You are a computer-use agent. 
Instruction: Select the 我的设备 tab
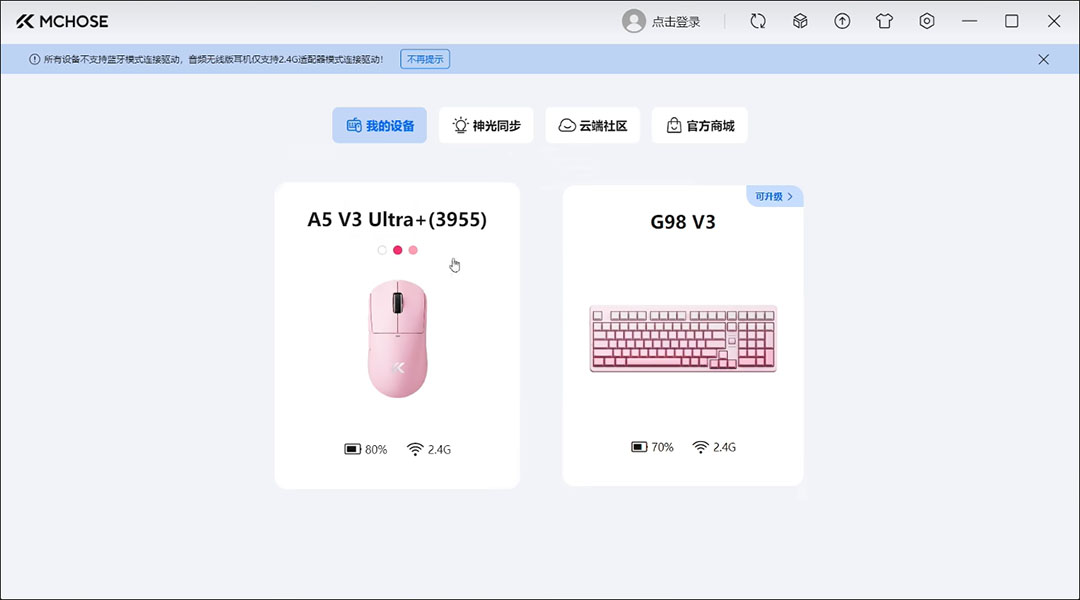380,125
